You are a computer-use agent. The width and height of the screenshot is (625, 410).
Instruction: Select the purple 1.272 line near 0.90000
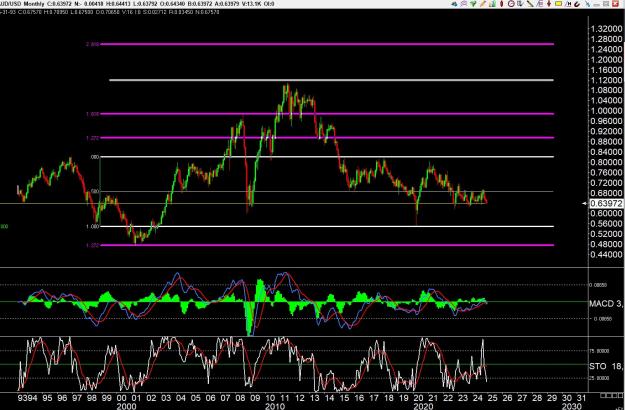[x=327, y=137]
